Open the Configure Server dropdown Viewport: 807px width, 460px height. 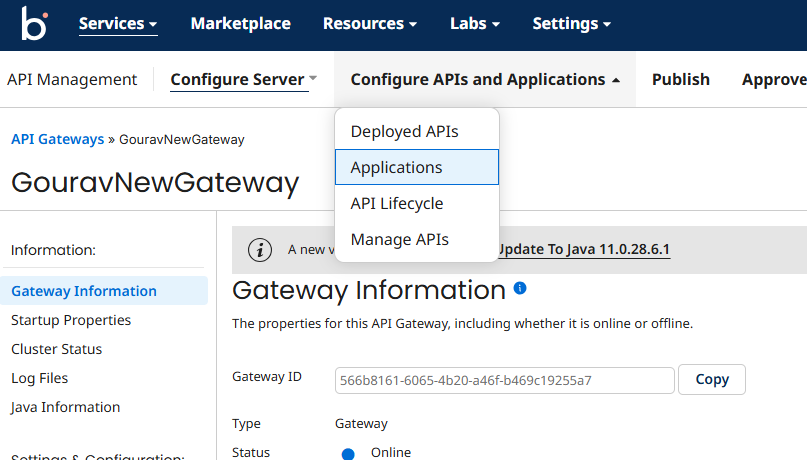click(x=243, y=80)
